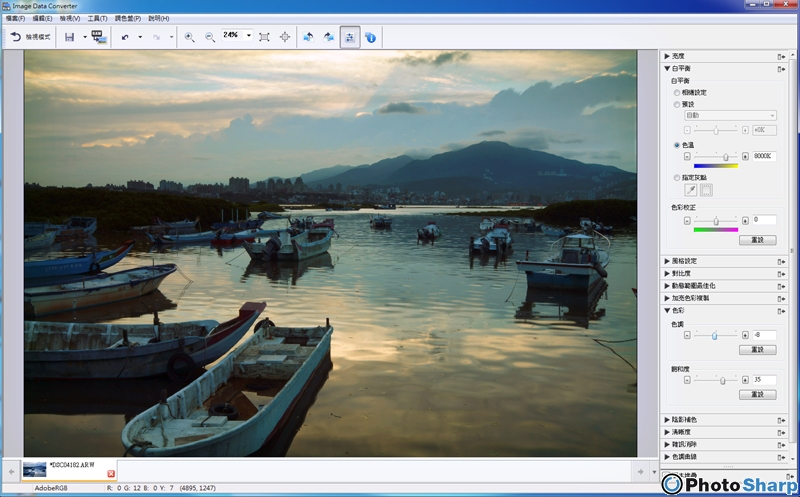Click the 色彩校正 value field
The height and width of the screenshot is (497, 800).
click(x=764, y=220)
